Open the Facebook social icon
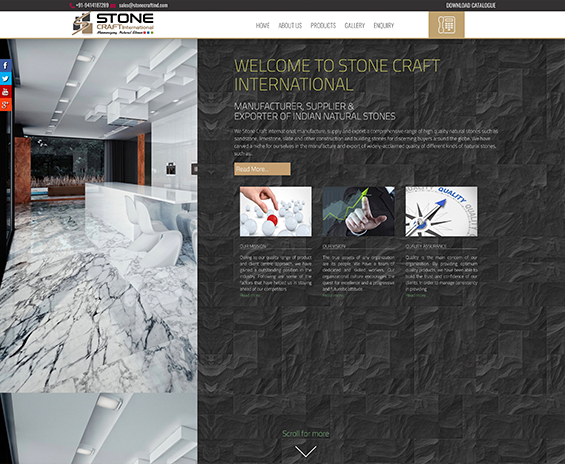 (x=6, y=66)
